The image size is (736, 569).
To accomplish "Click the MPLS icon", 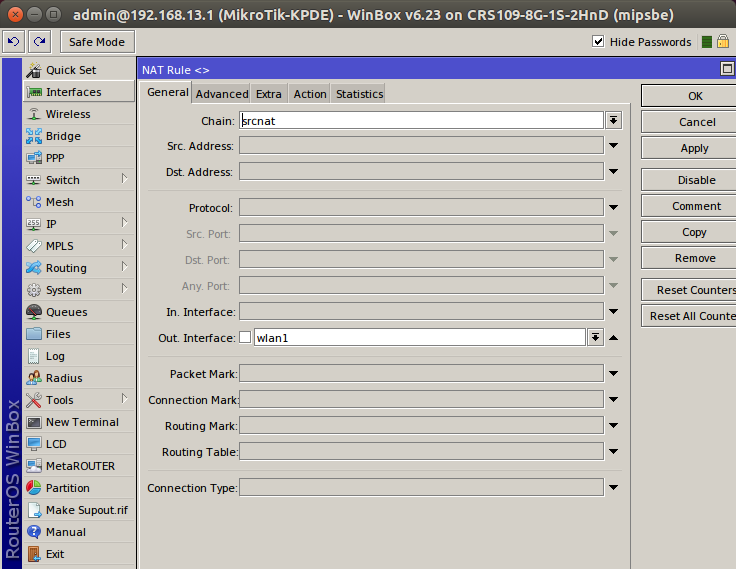I will tap(34, 246).
